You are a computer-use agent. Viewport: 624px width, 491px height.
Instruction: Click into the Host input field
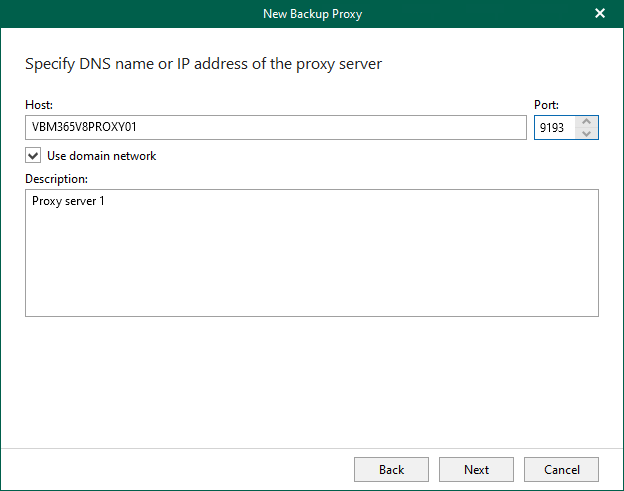(275, 128)
